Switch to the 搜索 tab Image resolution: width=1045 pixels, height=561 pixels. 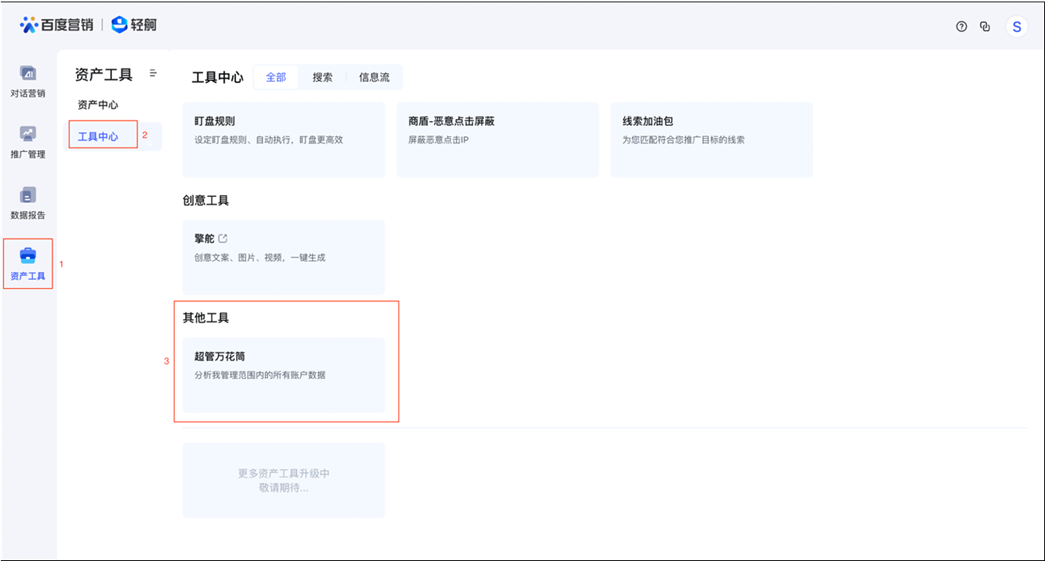pyautogui.click(x=322, y=77)
